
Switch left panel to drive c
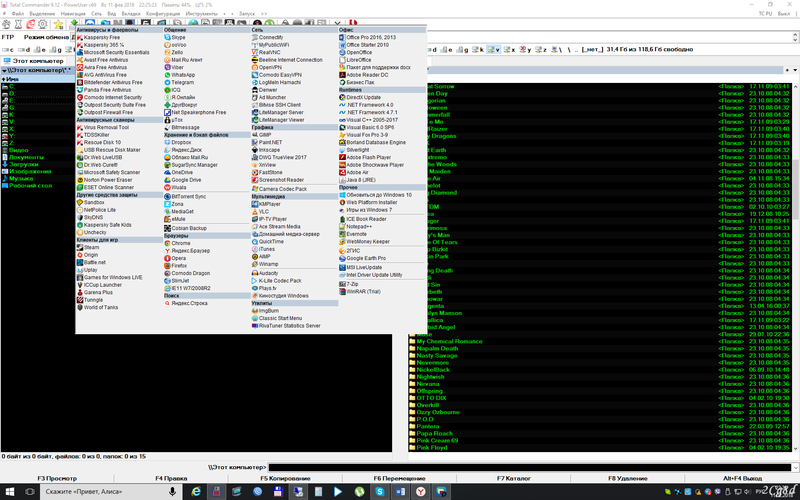(x=8, y=49)
